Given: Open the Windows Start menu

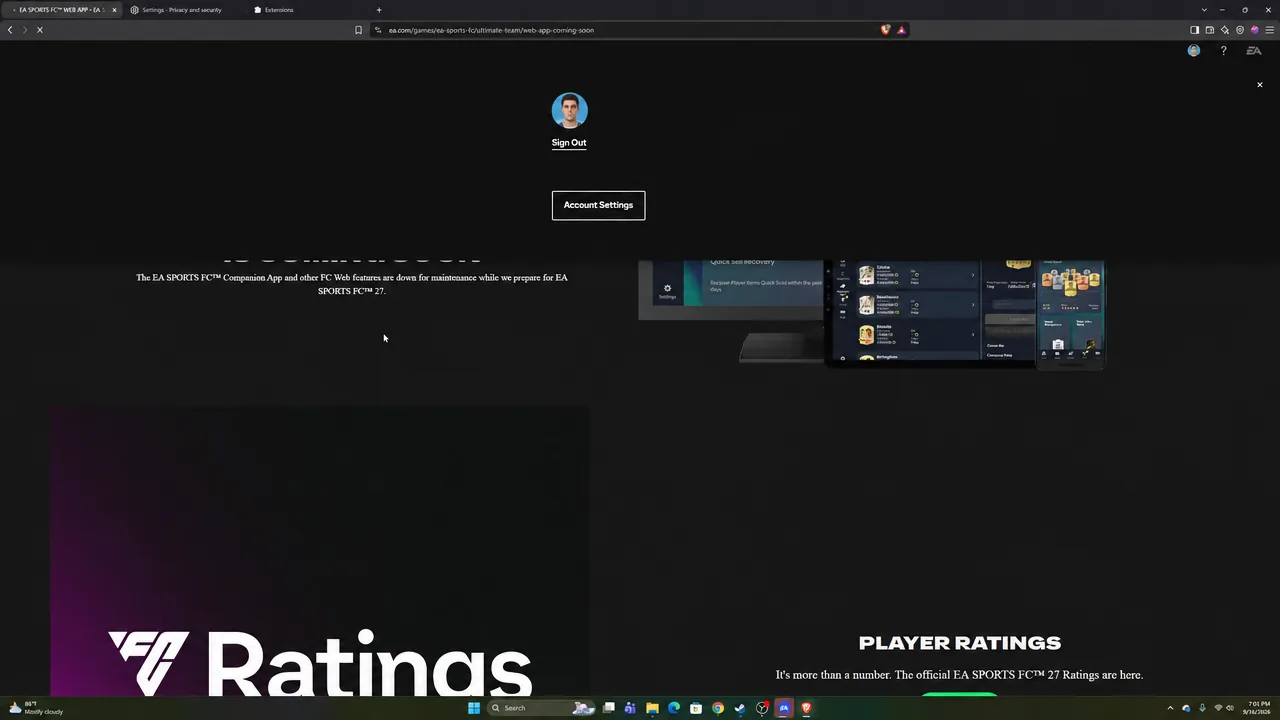Looking at the screenshot, I should pyautogui.click(x=474, y=708).
